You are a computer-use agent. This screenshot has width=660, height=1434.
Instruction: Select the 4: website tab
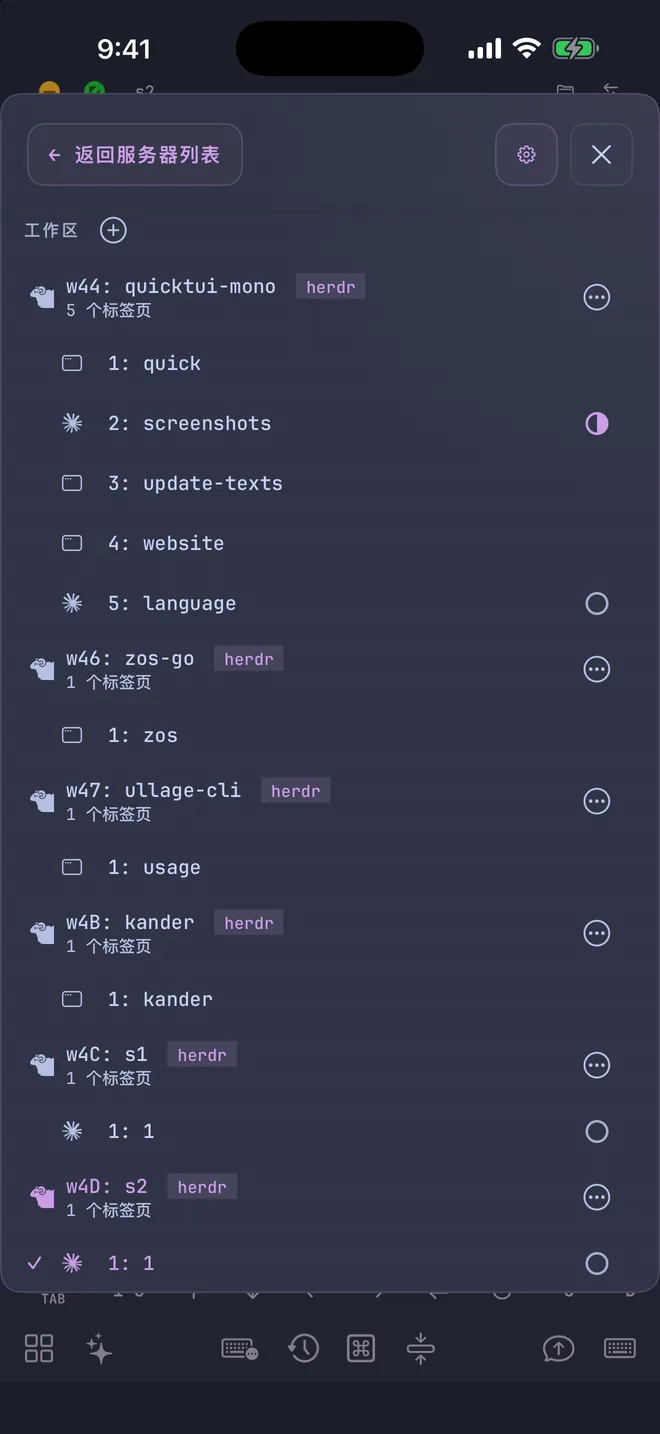pos(330,543)
